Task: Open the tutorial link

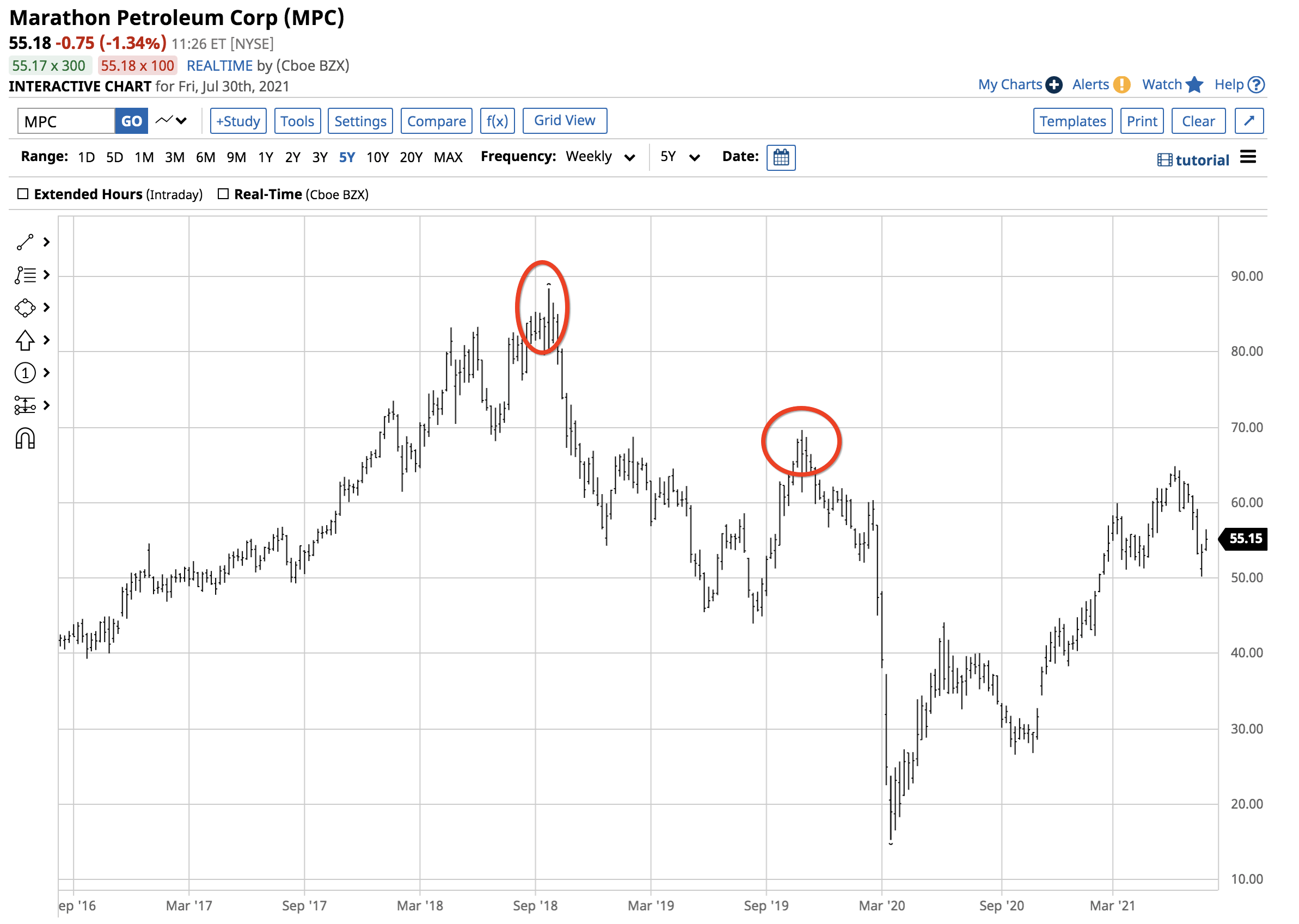Action: 1202,160
